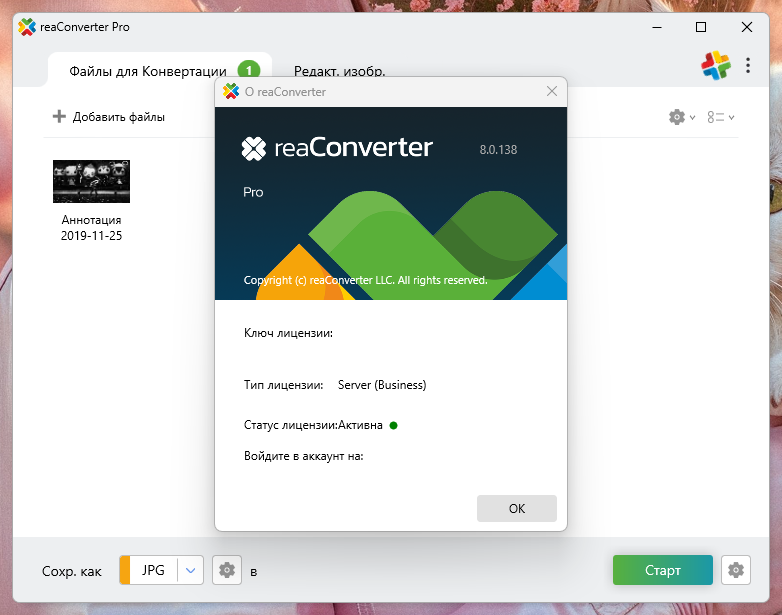
Task: Click the gear icon right of Старт
Action: click(736, 570)
